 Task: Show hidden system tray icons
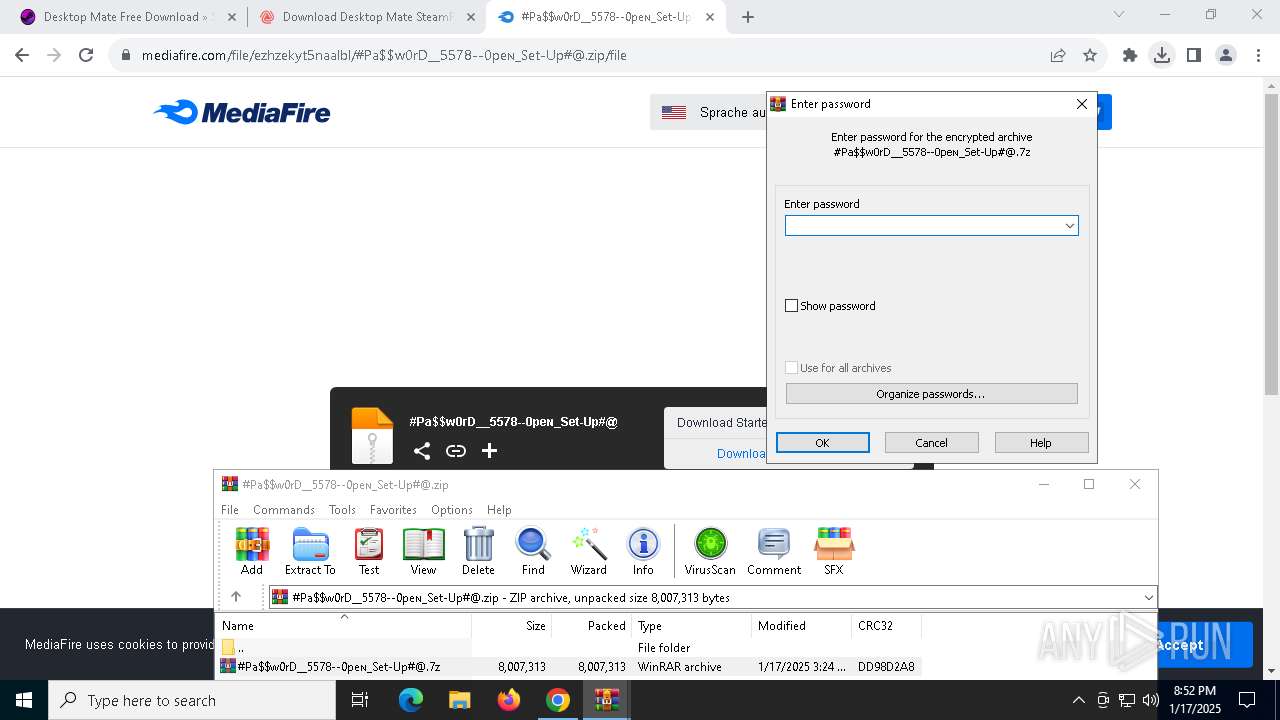[x=1078, y=700]
